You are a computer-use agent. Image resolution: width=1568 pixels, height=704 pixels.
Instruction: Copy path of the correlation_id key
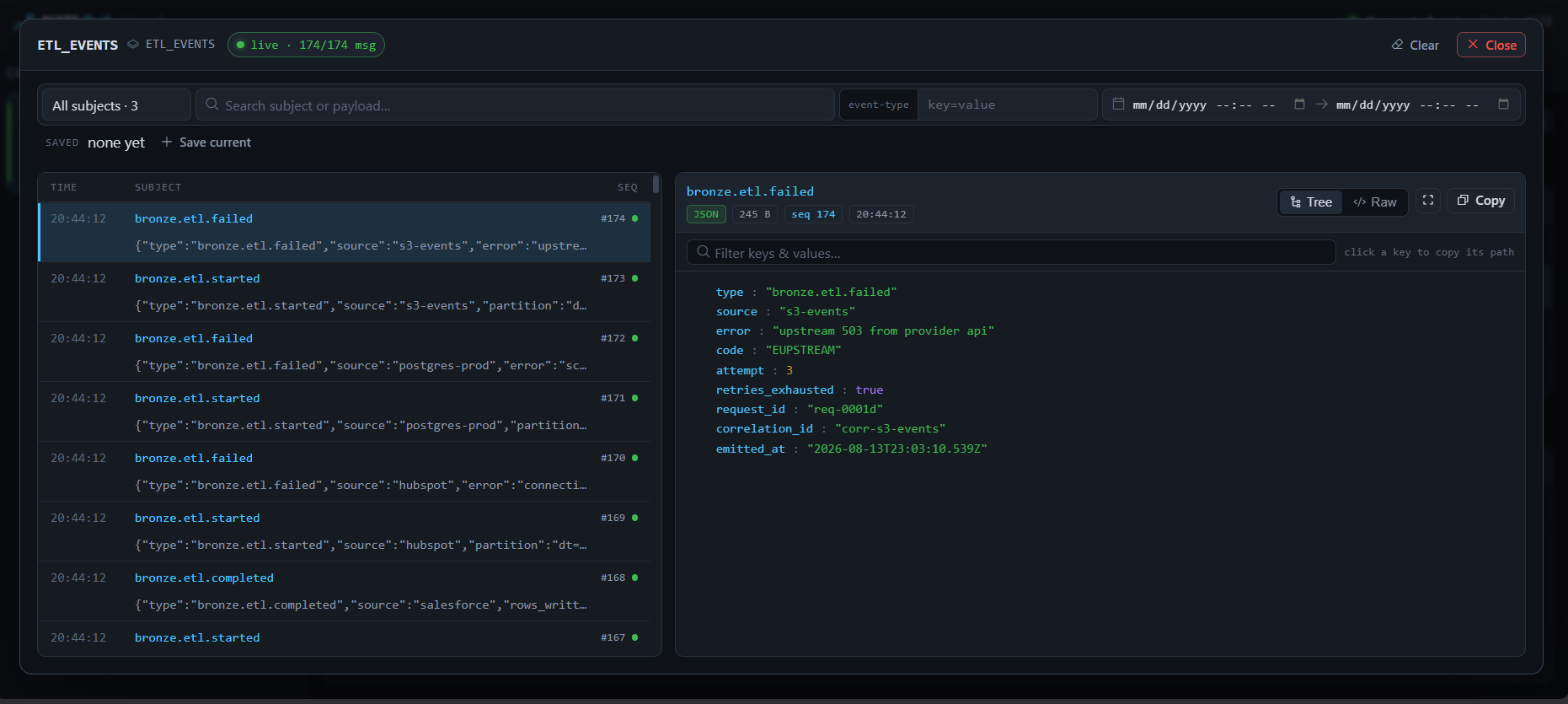tap(764, 428)
